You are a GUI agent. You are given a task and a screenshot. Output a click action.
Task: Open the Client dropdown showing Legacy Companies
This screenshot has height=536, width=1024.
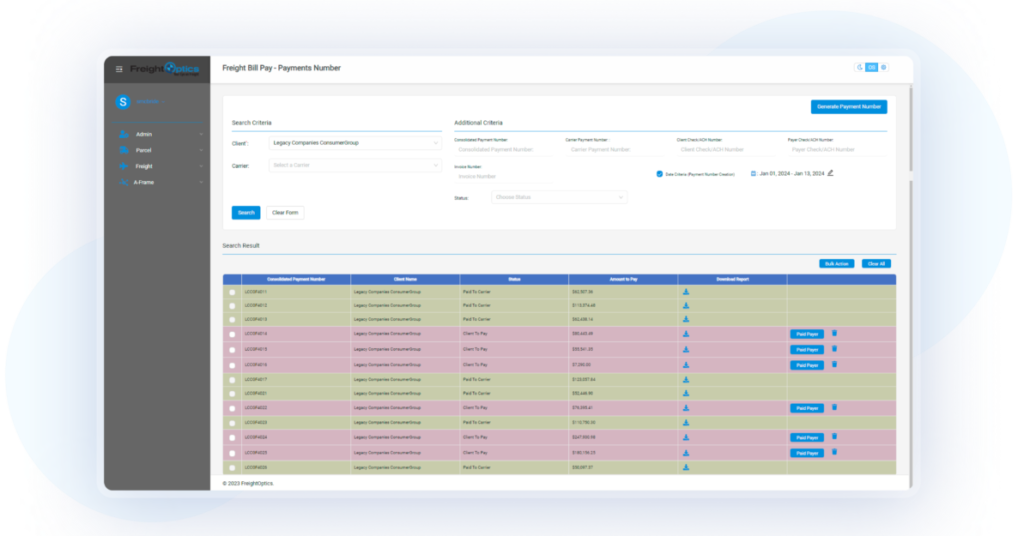(x=355, y=143)
